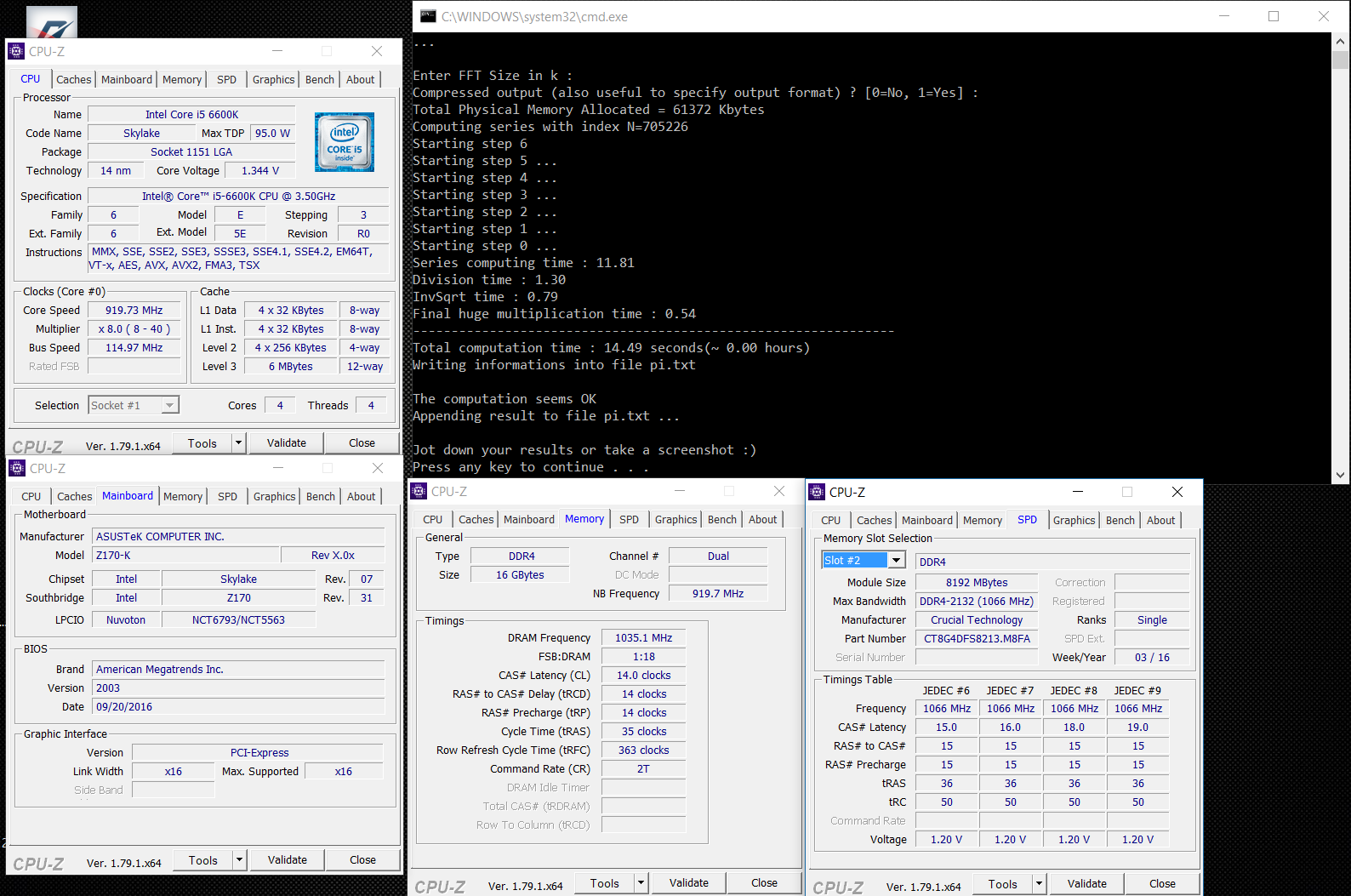Click the Row Refresh Cycle Time 363 clocks

tap(644, 750)
